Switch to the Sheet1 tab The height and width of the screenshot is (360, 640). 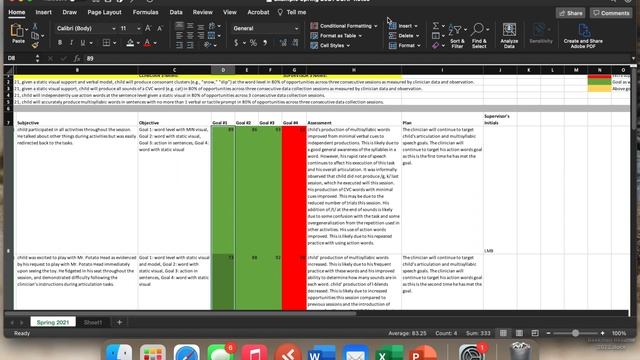click(93, 322)
